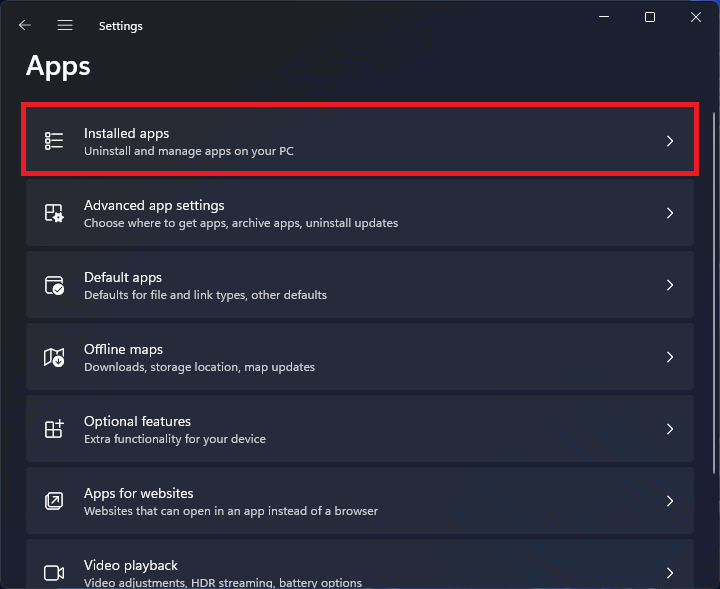Image resolution: width=720 pixels, height=589 pixels.
Task: Click the Apps for websites icon
Action: pyautogui.click(x=54, y=501)
